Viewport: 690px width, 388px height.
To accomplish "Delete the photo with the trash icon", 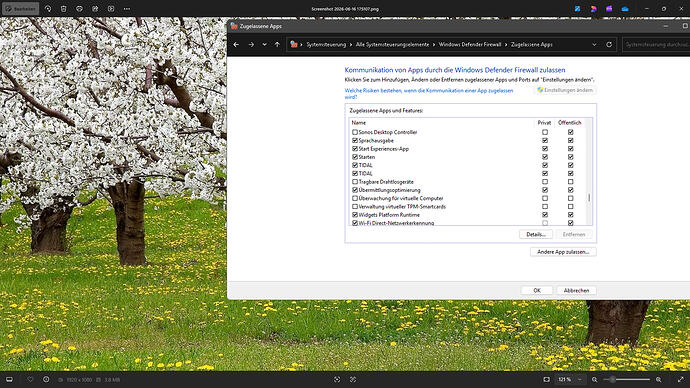I will 64,9.
